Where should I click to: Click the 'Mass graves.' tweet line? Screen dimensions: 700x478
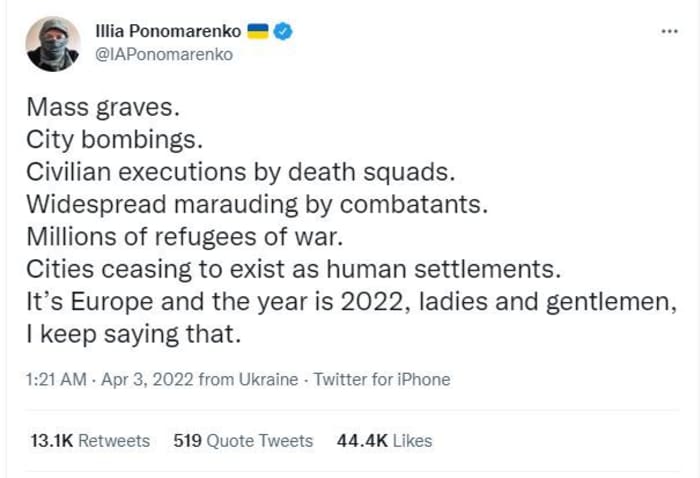[103, 108]
